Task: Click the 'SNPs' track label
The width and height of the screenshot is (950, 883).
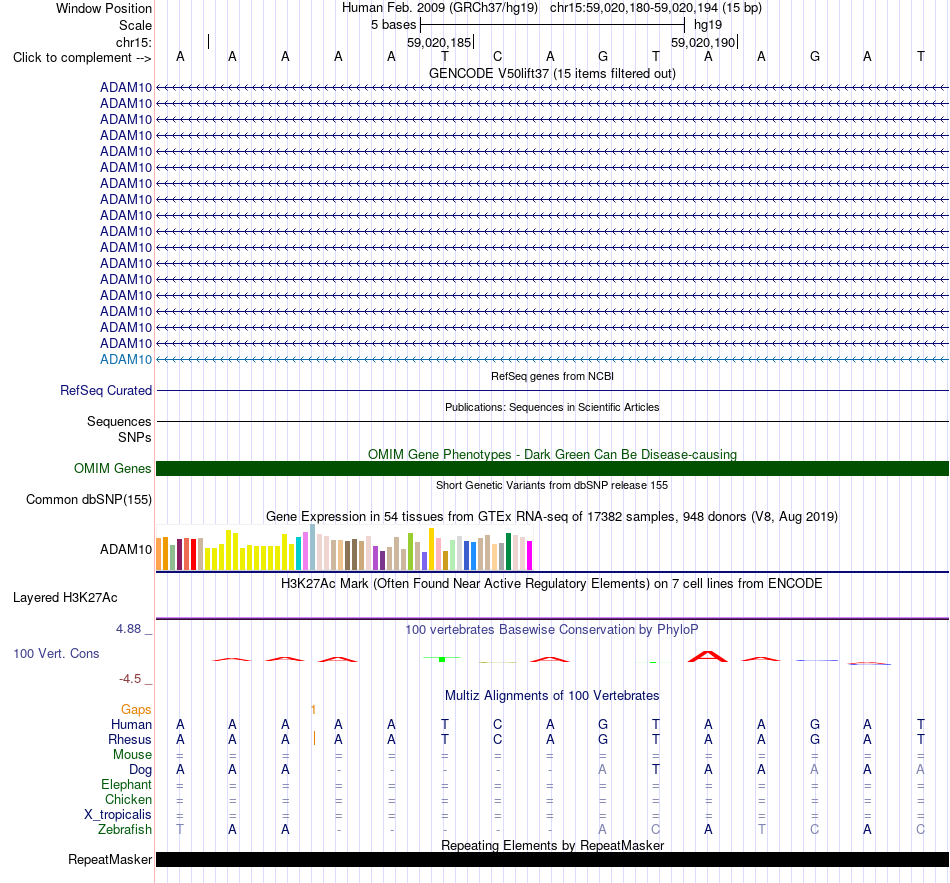Action: (135, 437)
